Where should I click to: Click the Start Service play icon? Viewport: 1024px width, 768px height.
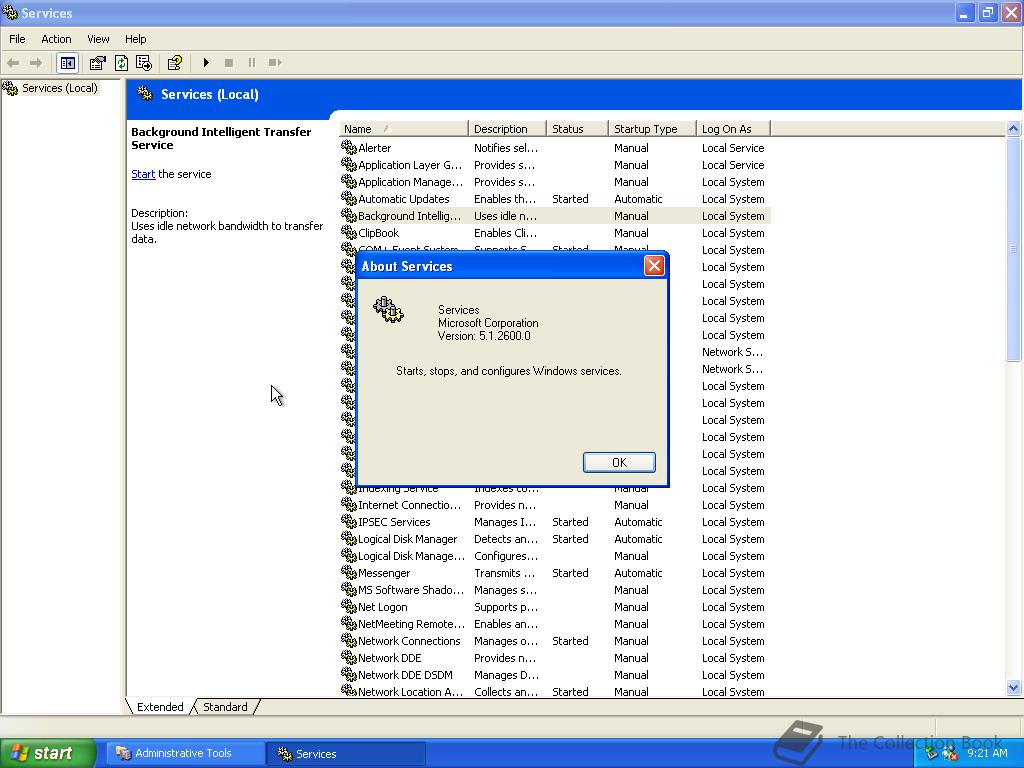click(206, 63)
